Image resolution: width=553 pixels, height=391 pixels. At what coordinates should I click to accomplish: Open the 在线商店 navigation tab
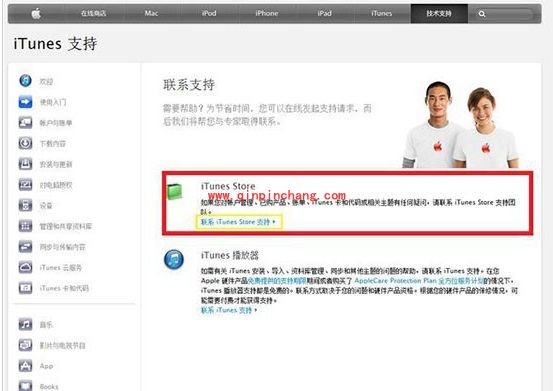pyautogui.click(x=93, y=13)
